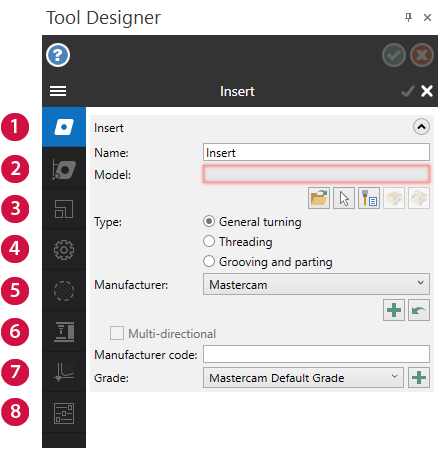Toggle the Multi-directional checkbox

[117, 333]
